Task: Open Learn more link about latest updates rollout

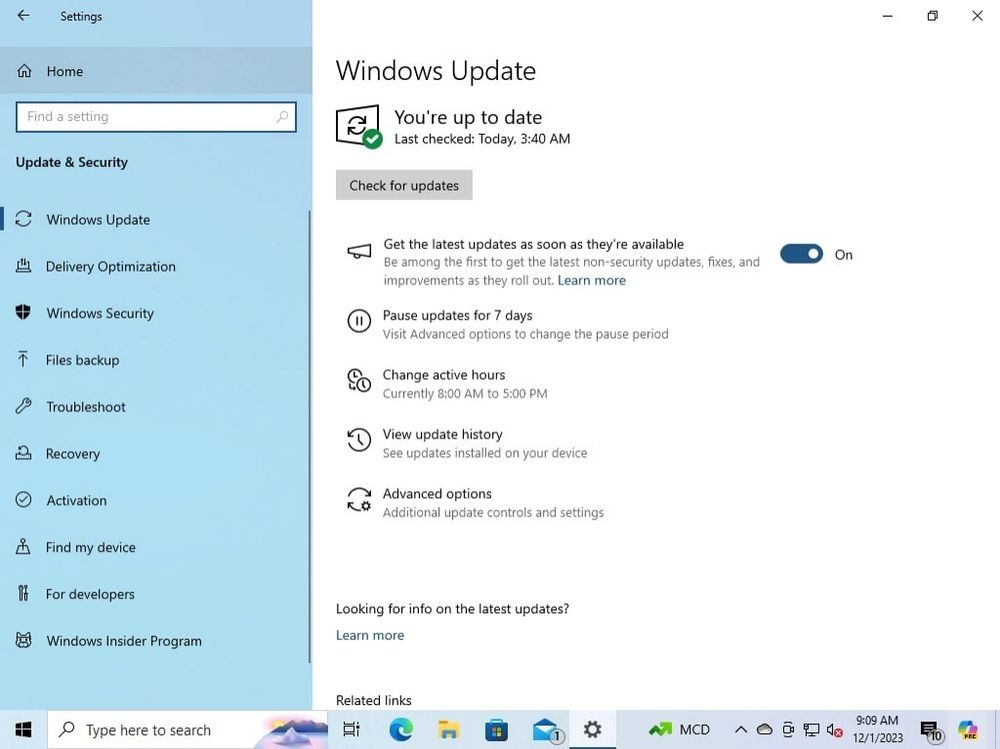Action: (591, 280)
